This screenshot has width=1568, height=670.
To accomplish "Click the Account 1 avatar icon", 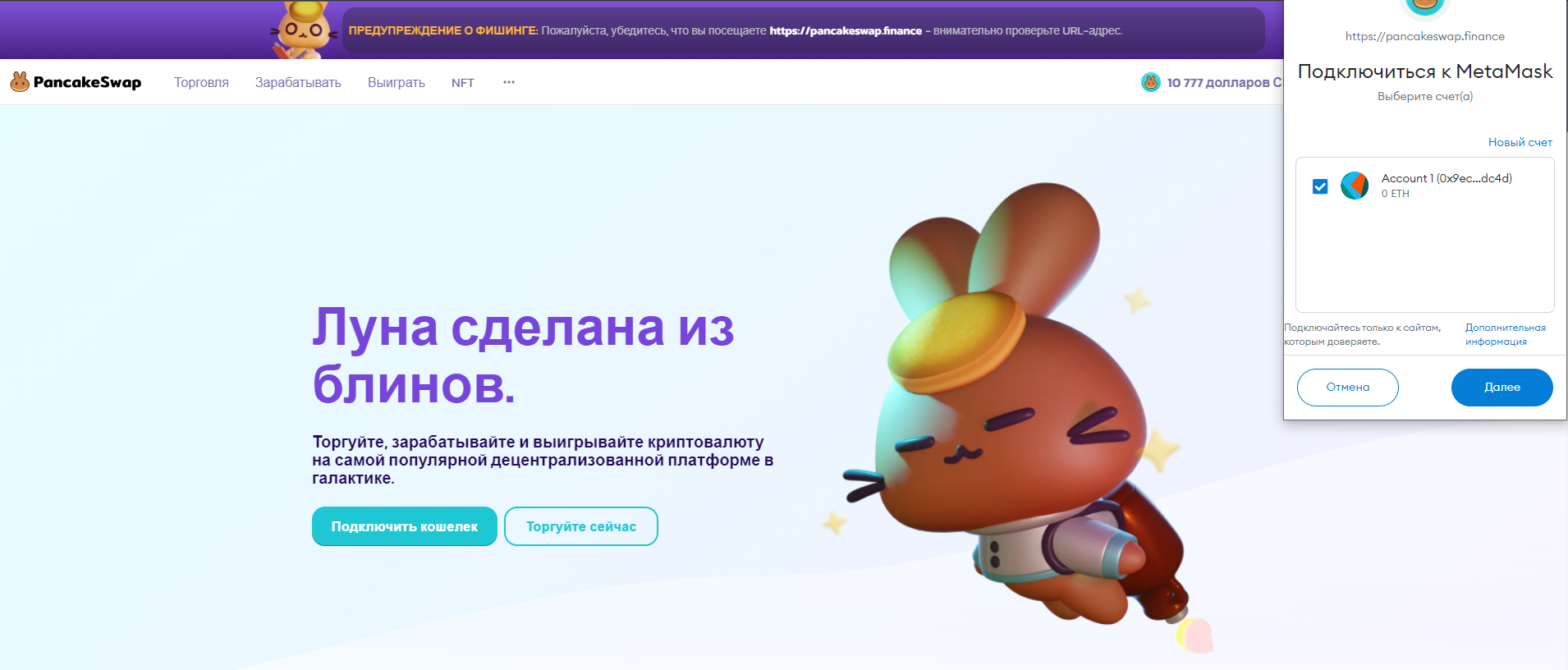I will (1355, 186).
